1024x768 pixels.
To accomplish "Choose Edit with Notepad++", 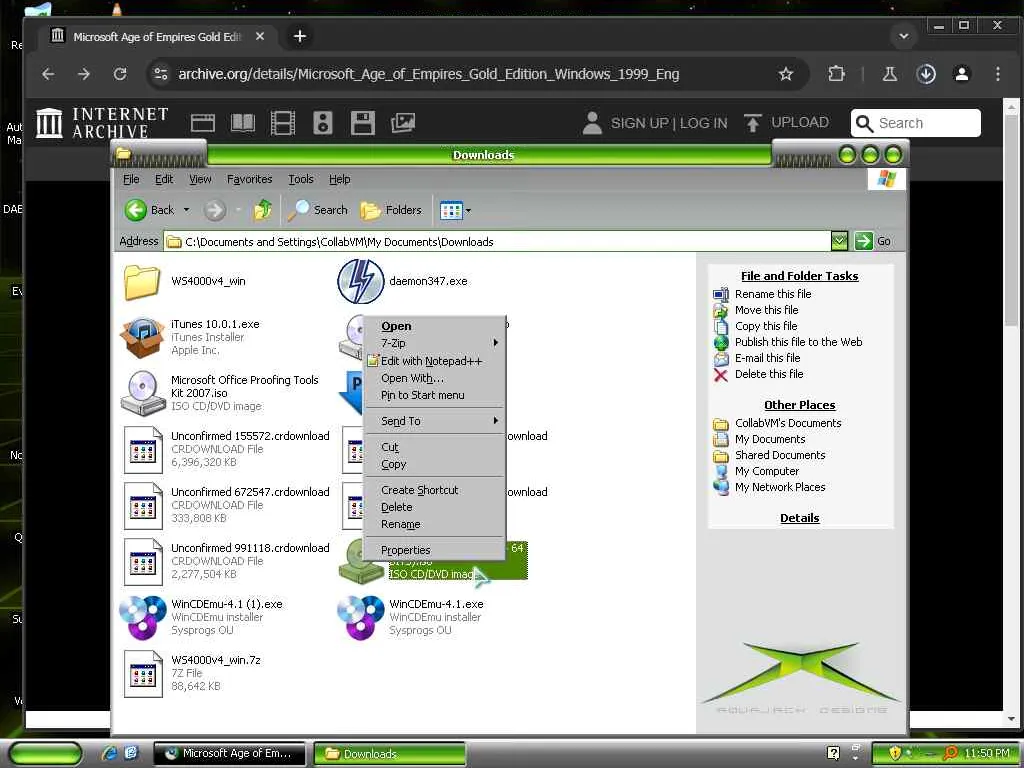I will (435, 360).
